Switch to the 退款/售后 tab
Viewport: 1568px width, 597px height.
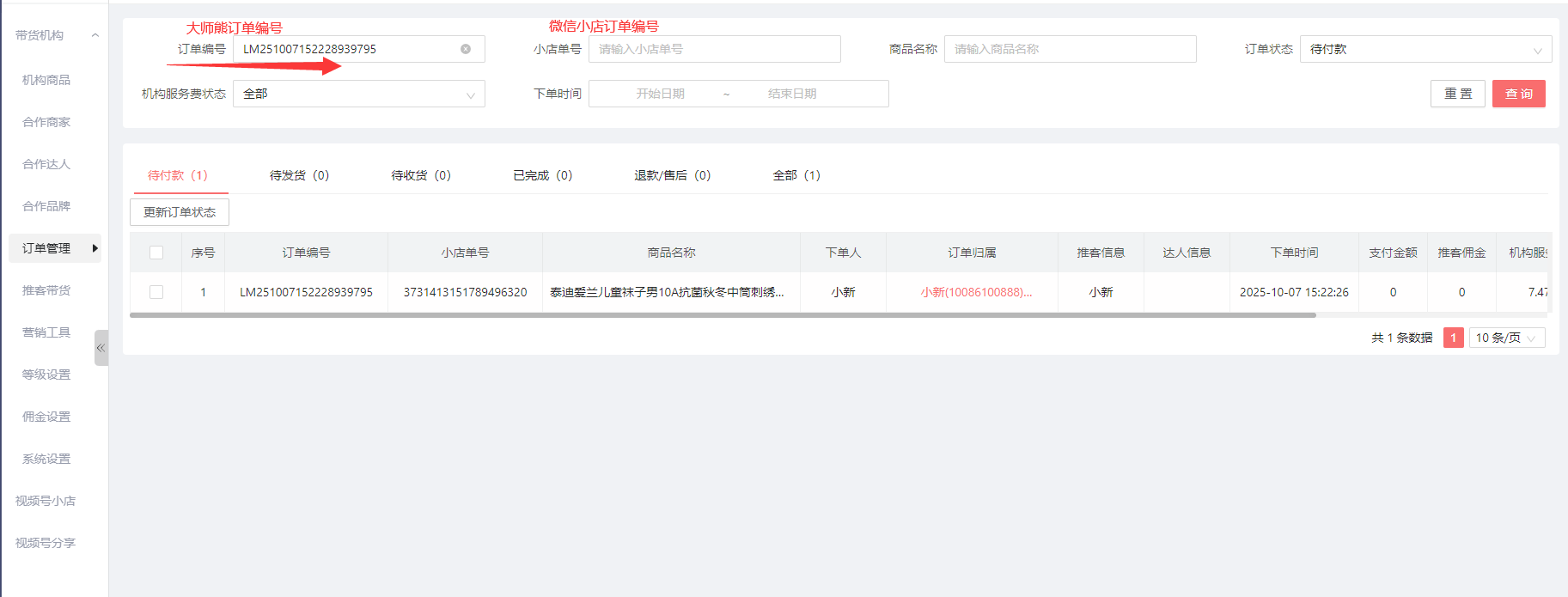pyautogui.click(x=672, y=175)
